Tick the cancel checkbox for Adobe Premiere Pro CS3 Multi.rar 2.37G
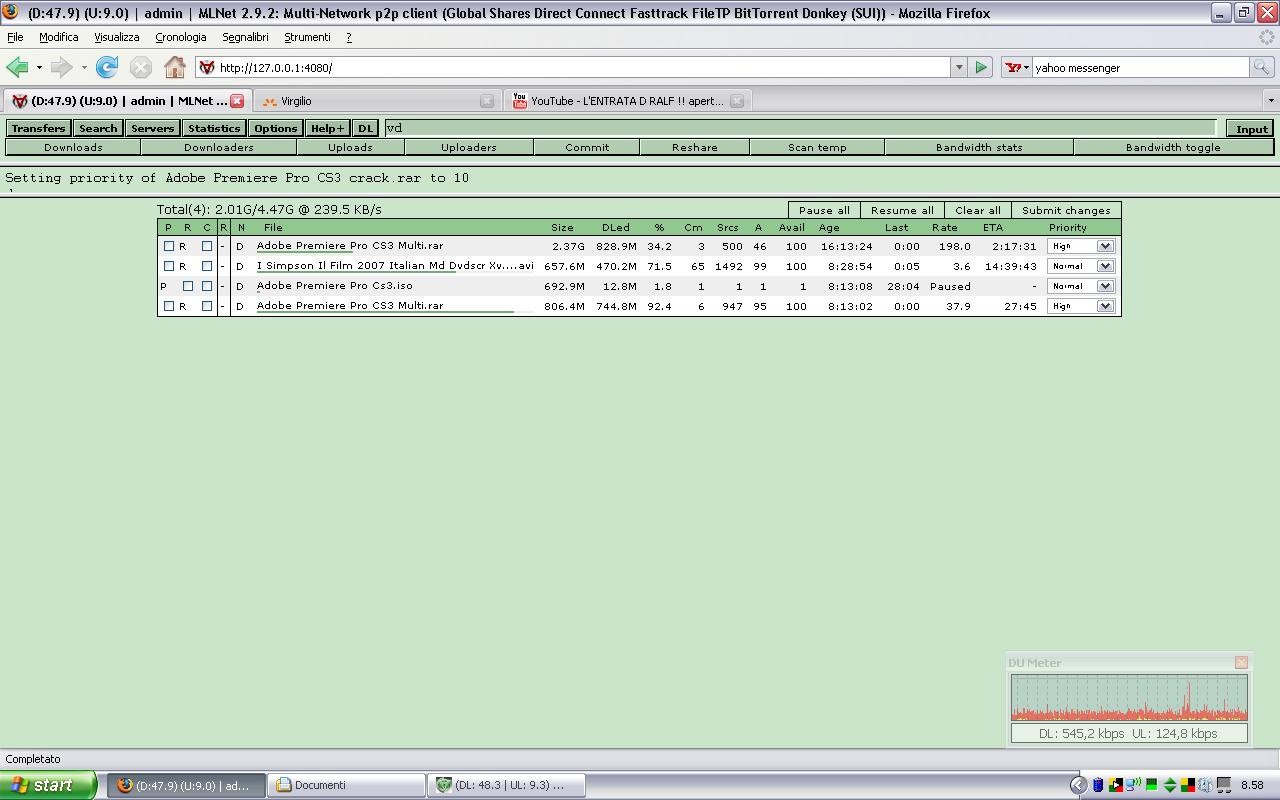The width and height of the screenshot is (1280, 800). [x=207, y=246]
